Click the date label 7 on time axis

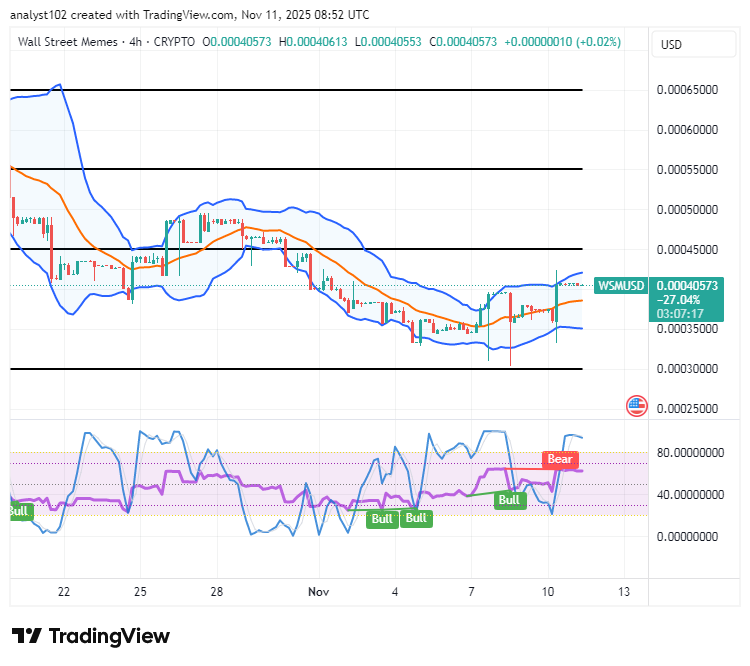point(472,592)
